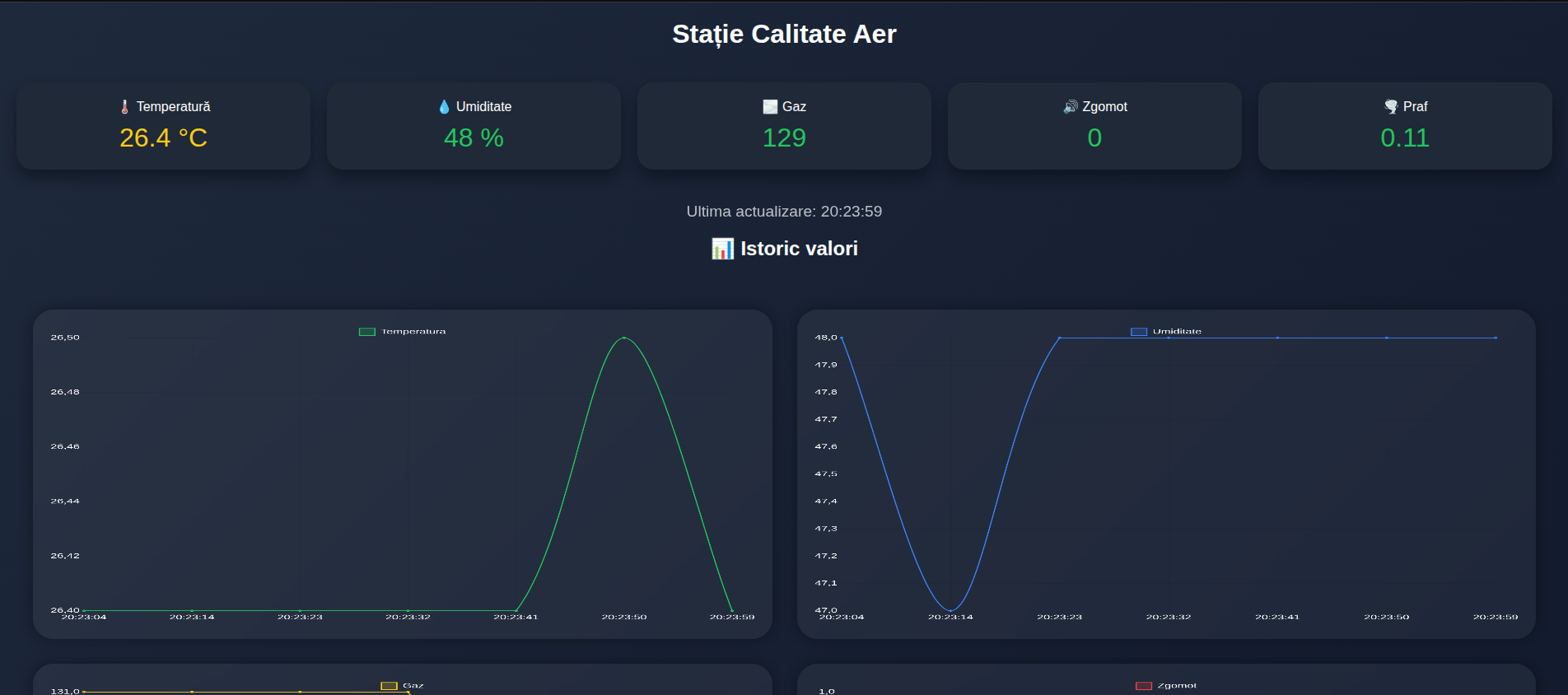Screen dimensions: 1568x695
Task: Click 47,5 on the Umiditate y-axis
Action: point(826,473)
